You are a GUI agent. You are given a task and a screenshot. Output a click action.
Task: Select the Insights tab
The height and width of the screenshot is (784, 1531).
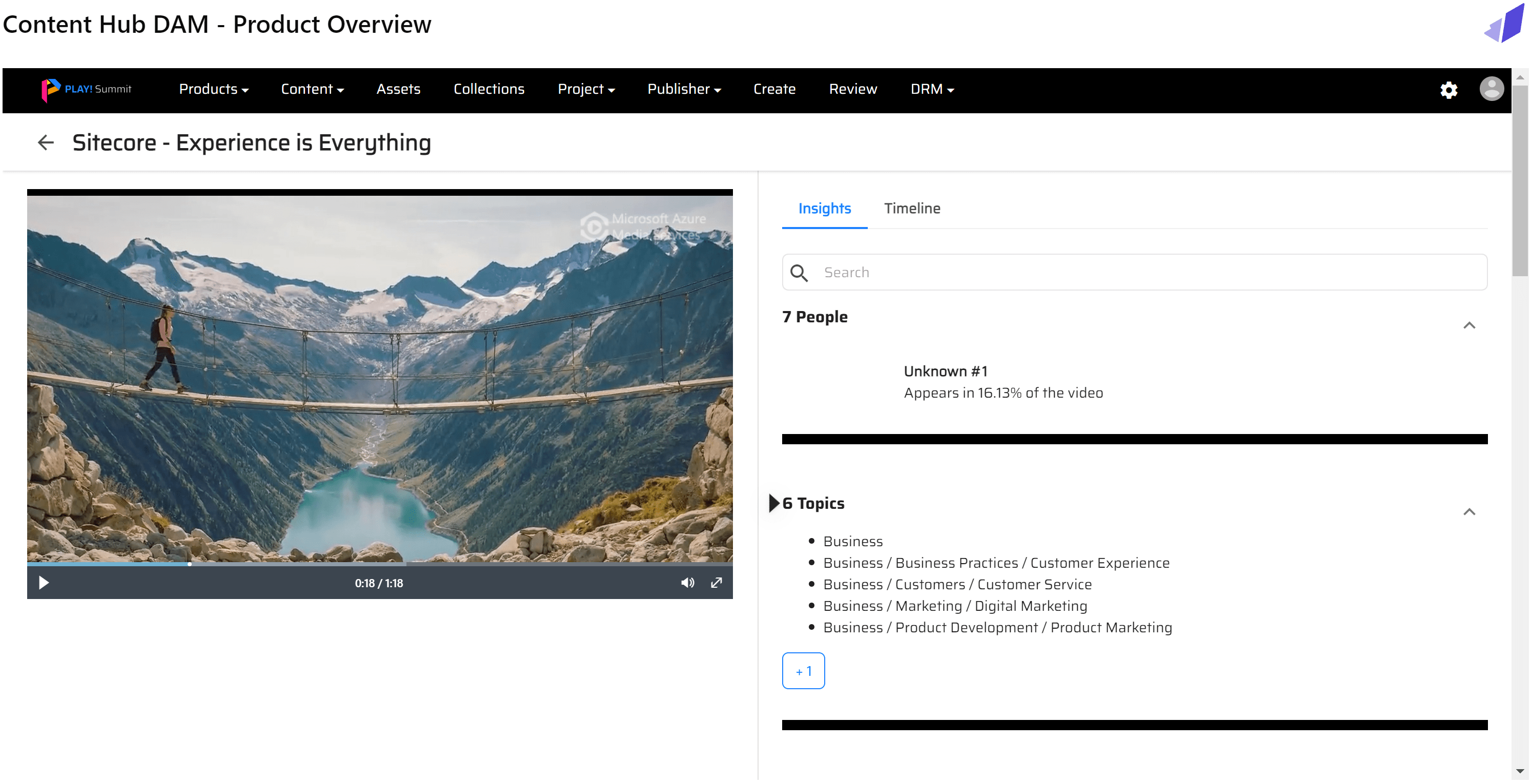pos(824,209)
